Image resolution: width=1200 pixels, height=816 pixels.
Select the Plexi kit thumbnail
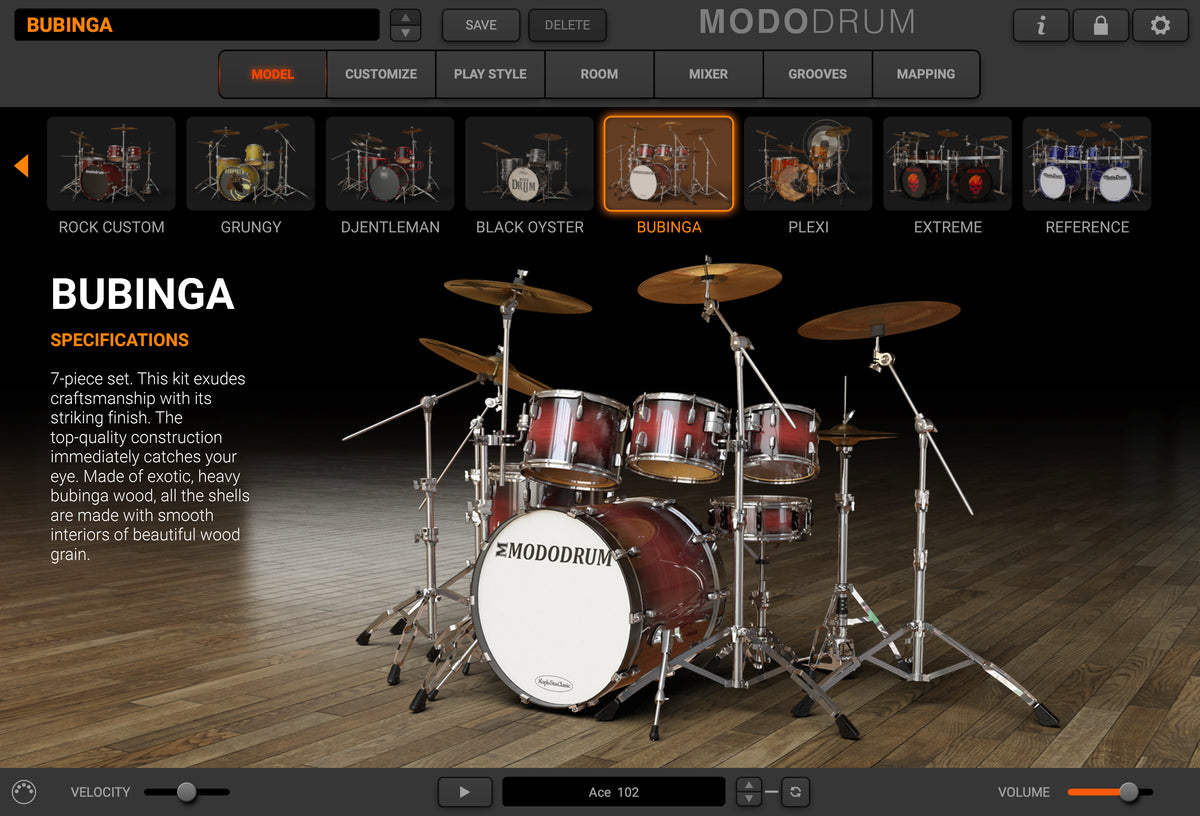click(808, 164)
